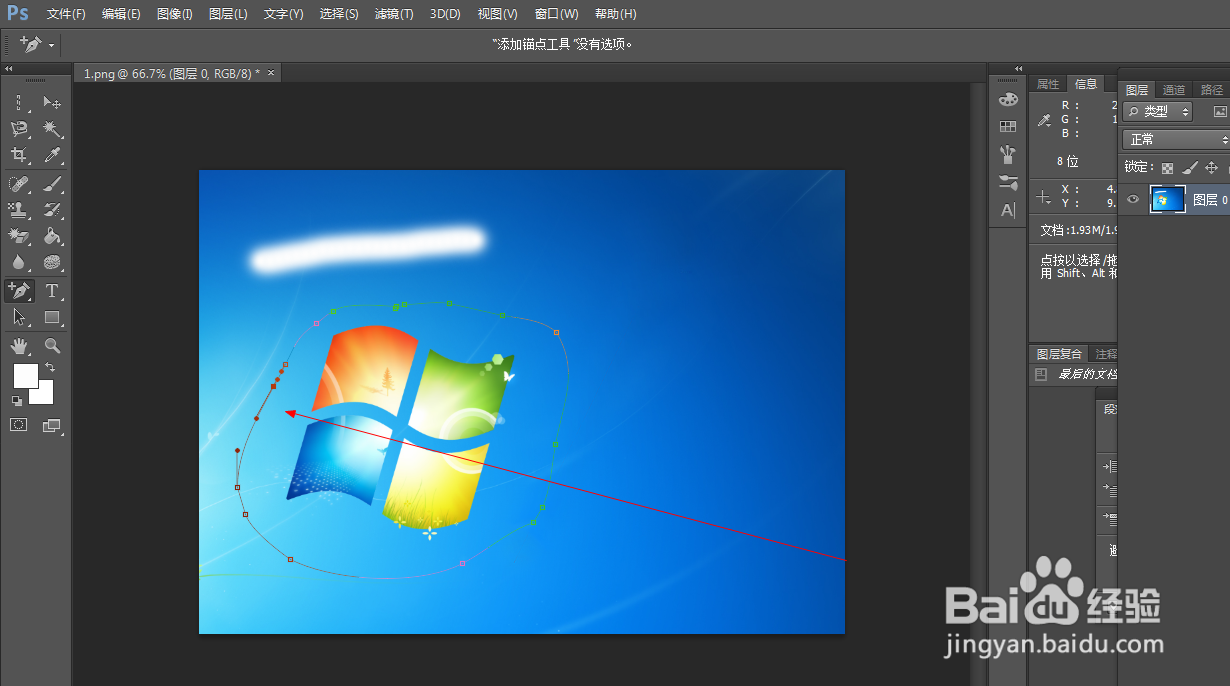1230x686 pixels.
Task: Toggle pixel layer filter icon
Action: [1220, 112]
